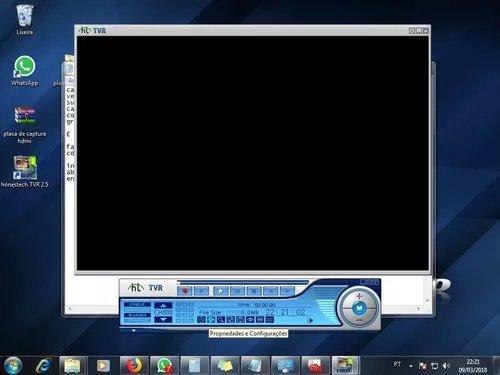Viewport: 500px width, 375px height.
Task: Stop playback with the square stop button
Action: 254,291
